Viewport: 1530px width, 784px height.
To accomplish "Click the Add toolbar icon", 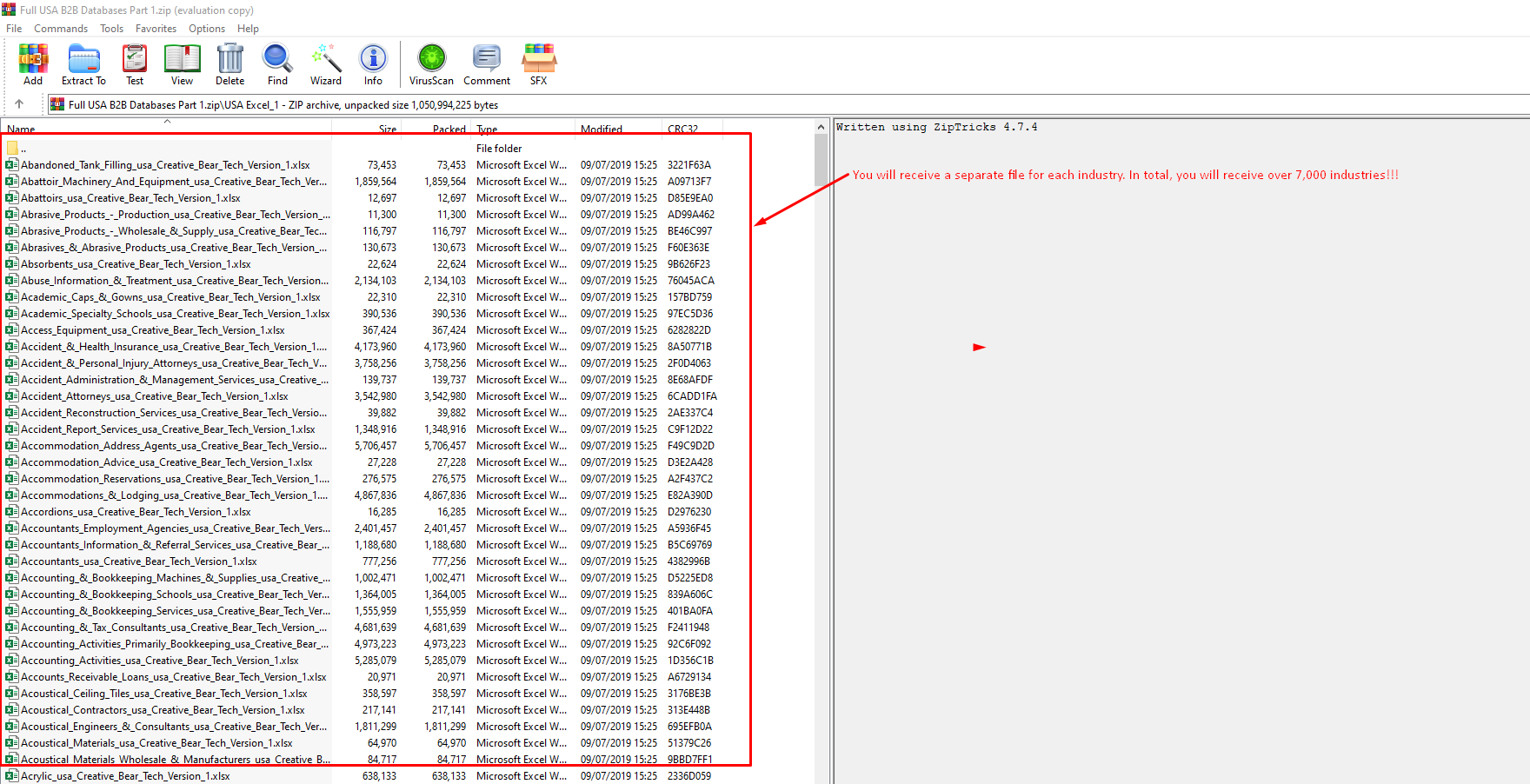I will pos(33,64).
